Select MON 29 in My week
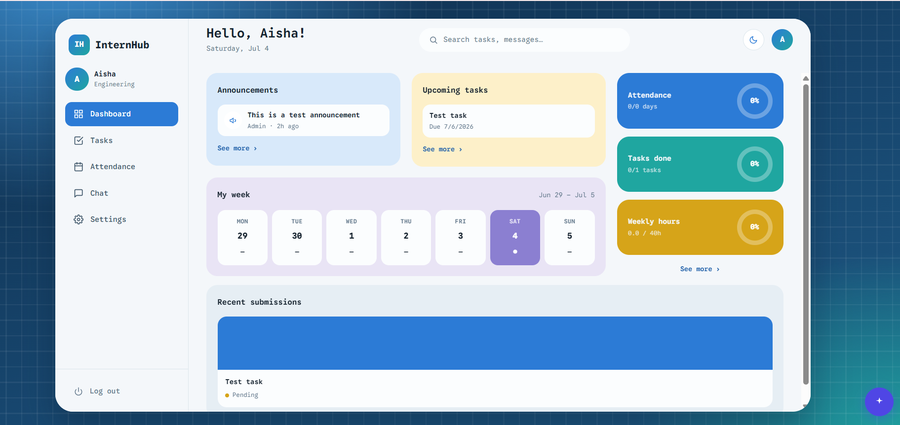This screenshot has width=900, height=425. pyautogui.click(x=242, y=238)
